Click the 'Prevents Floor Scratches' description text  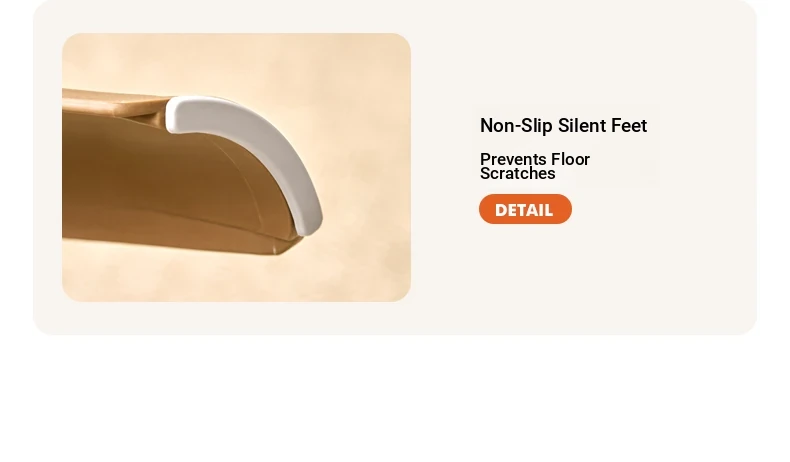(x=535, y=166)
